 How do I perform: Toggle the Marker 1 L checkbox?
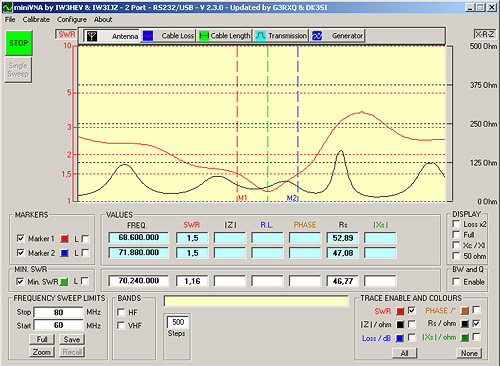(x=85, y=238)
